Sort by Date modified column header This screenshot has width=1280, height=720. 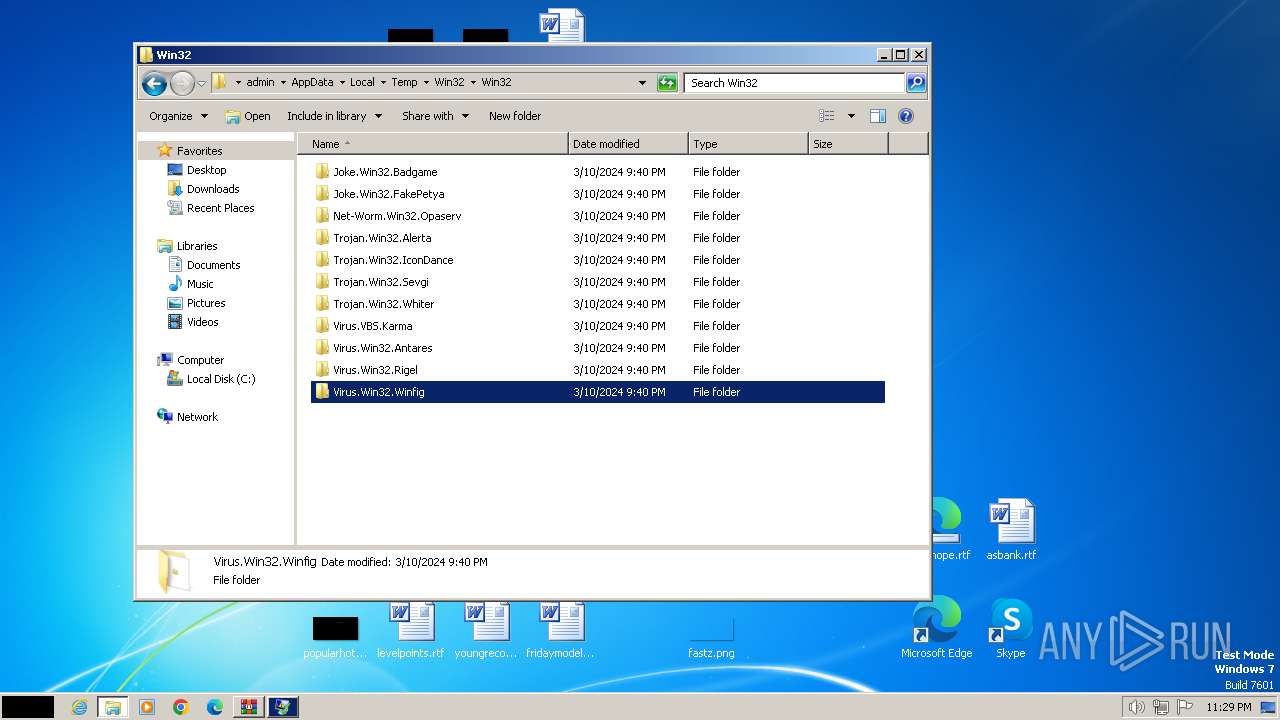tap(628, 144)
